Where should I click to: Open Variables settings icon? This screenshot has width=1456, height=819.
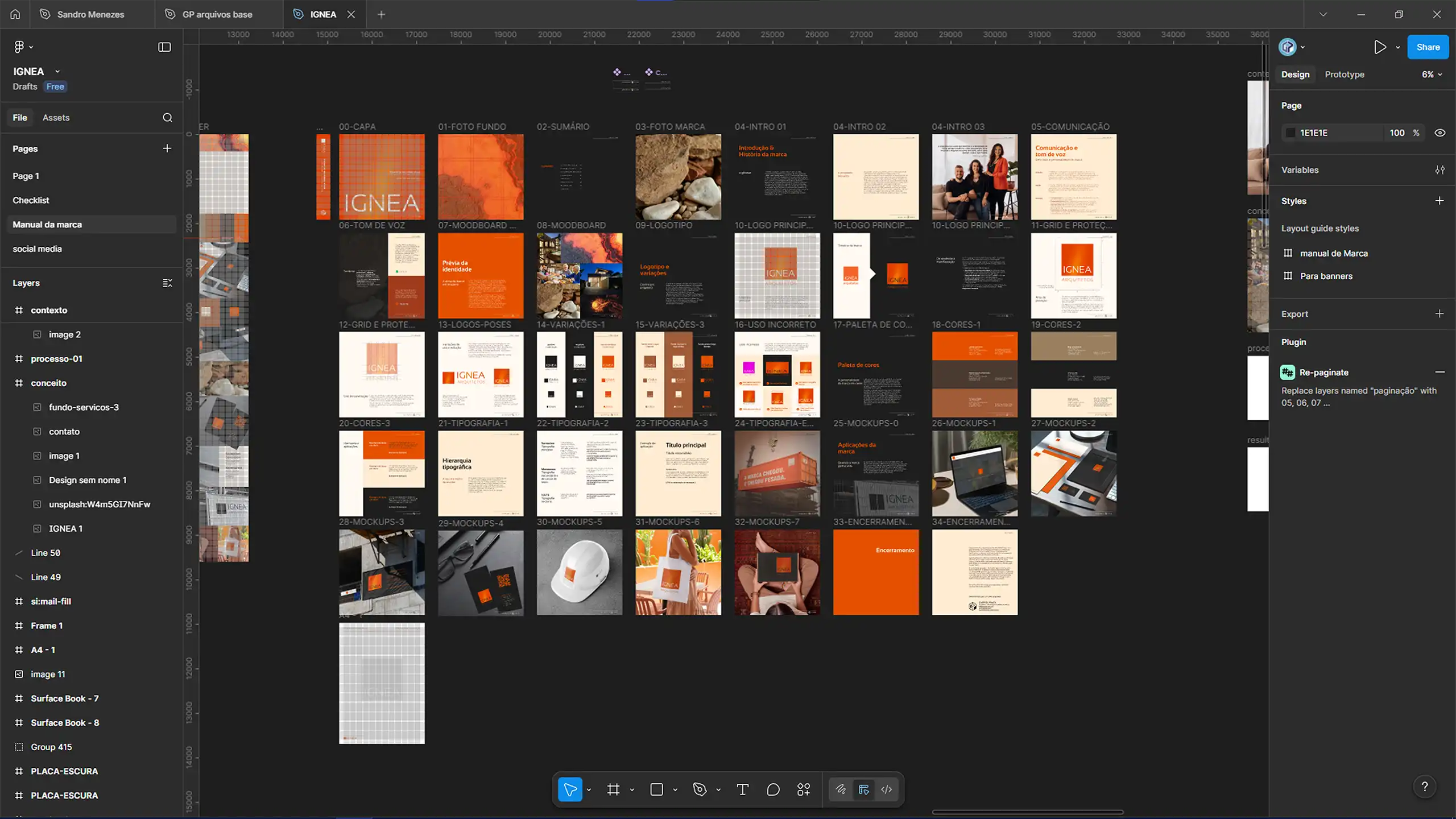click(x=1440, y=170)
